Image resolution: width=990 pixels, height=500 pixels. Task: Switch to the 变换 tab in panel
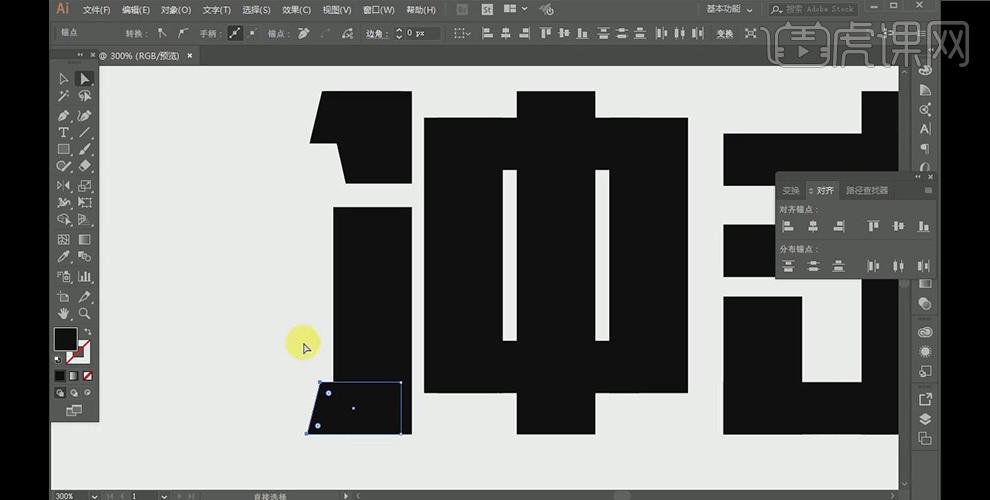tap(790, 190)
